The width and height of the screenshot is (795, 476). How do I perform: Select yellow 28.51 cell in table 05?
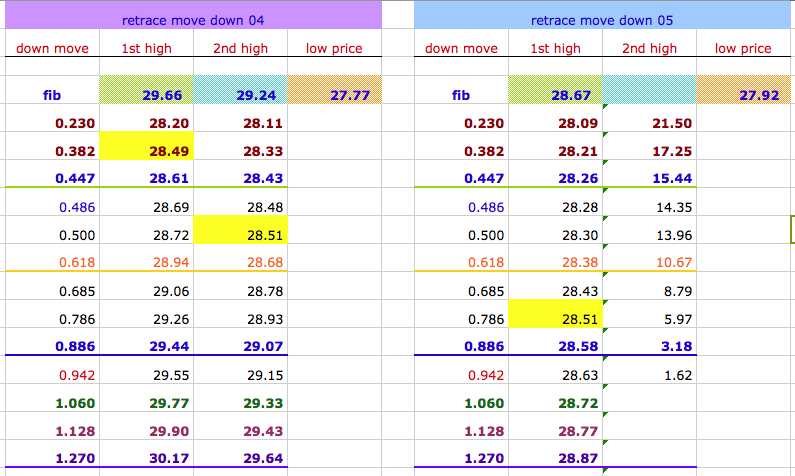coord(555,314)
